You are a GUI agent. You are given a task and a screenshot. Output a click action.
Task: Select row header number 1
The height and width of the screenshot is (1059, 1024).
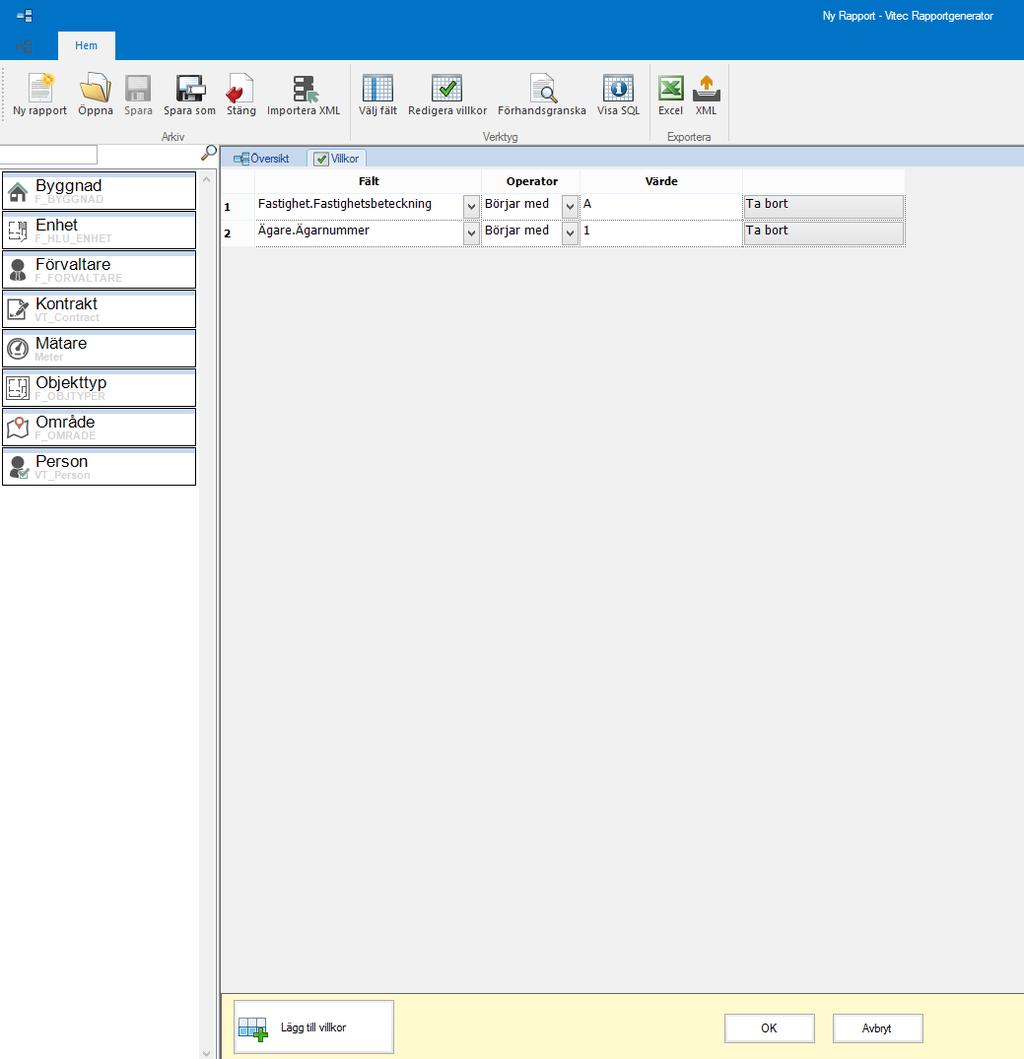(238, 207)
